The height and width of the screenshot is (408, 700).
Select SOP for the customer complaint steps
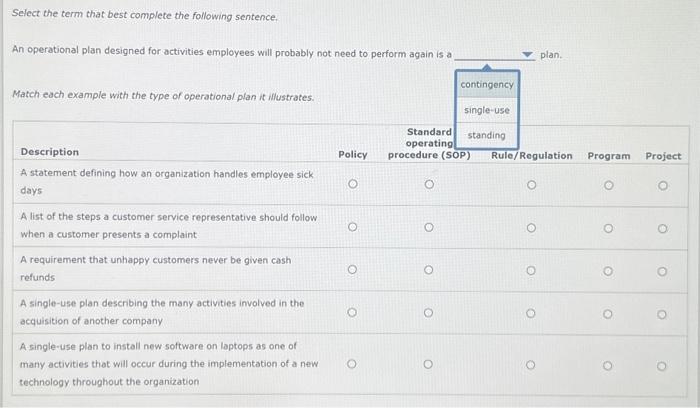pyautogui.click(x=428, y=227)
